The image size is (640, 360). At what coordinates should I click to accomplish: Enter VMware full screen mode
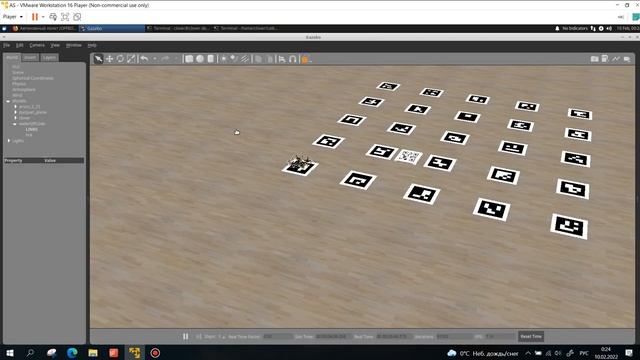coord(65,17)
